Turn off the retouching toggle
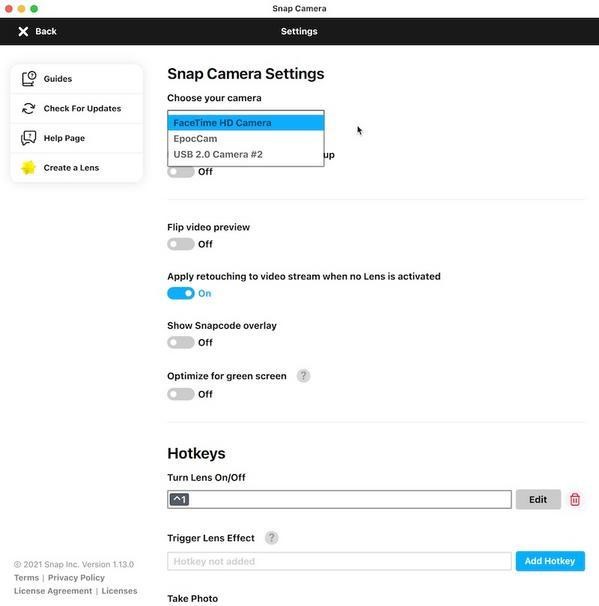This screenshot has height=606, width=599. pyautogui.click(x=180, y=293)
